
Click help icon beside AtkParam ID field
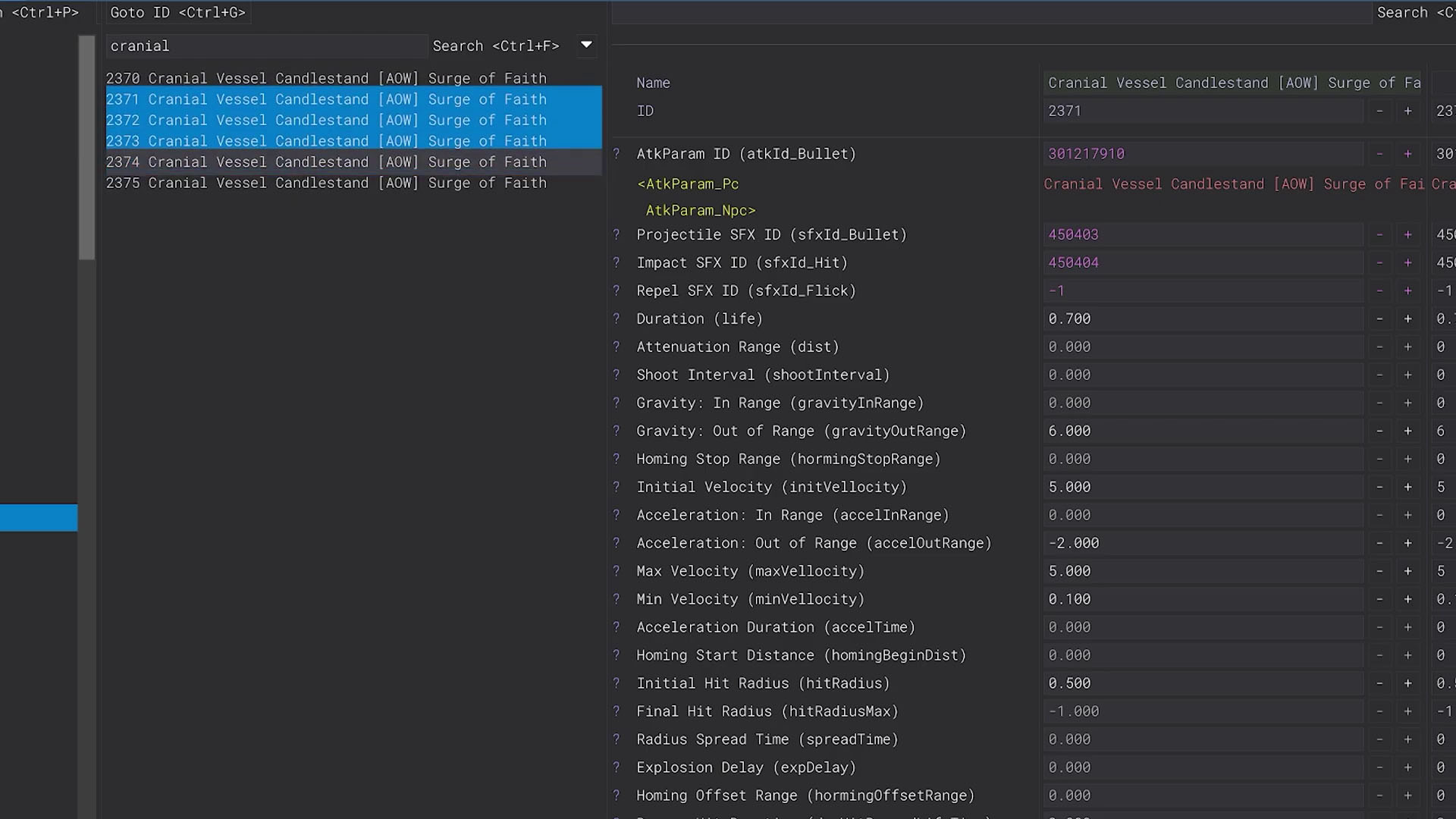(x=617, y=154)
